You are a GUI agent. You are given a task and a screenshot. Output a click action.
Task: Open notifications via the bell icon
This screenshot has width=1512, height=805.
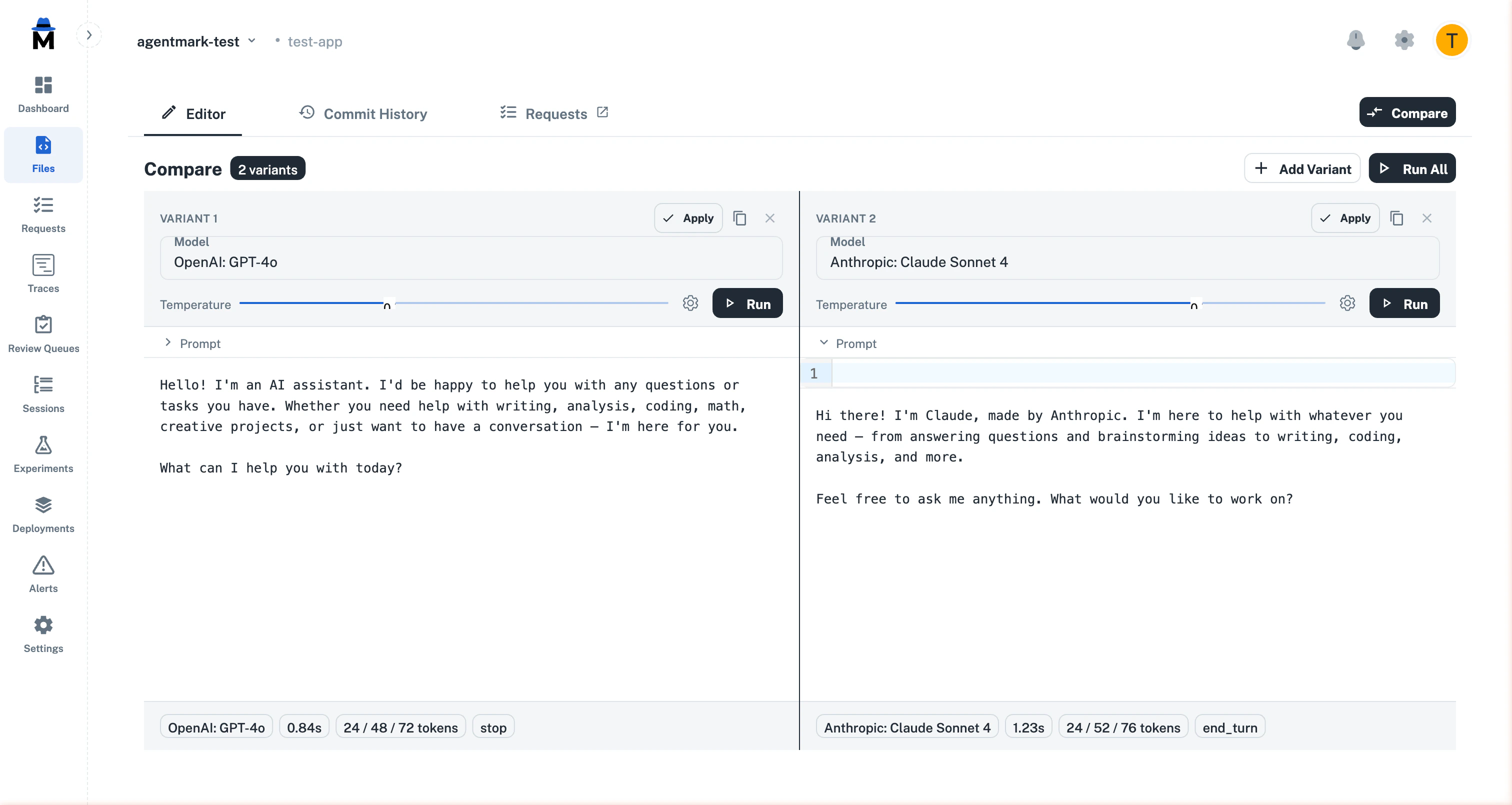[1356, 40]
